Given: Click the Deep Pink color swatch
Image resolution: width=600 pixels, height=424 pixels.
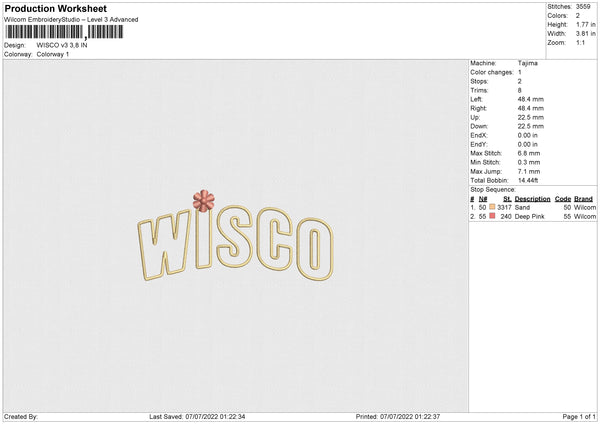Looking at the screenshot, I should click(492, 216).
